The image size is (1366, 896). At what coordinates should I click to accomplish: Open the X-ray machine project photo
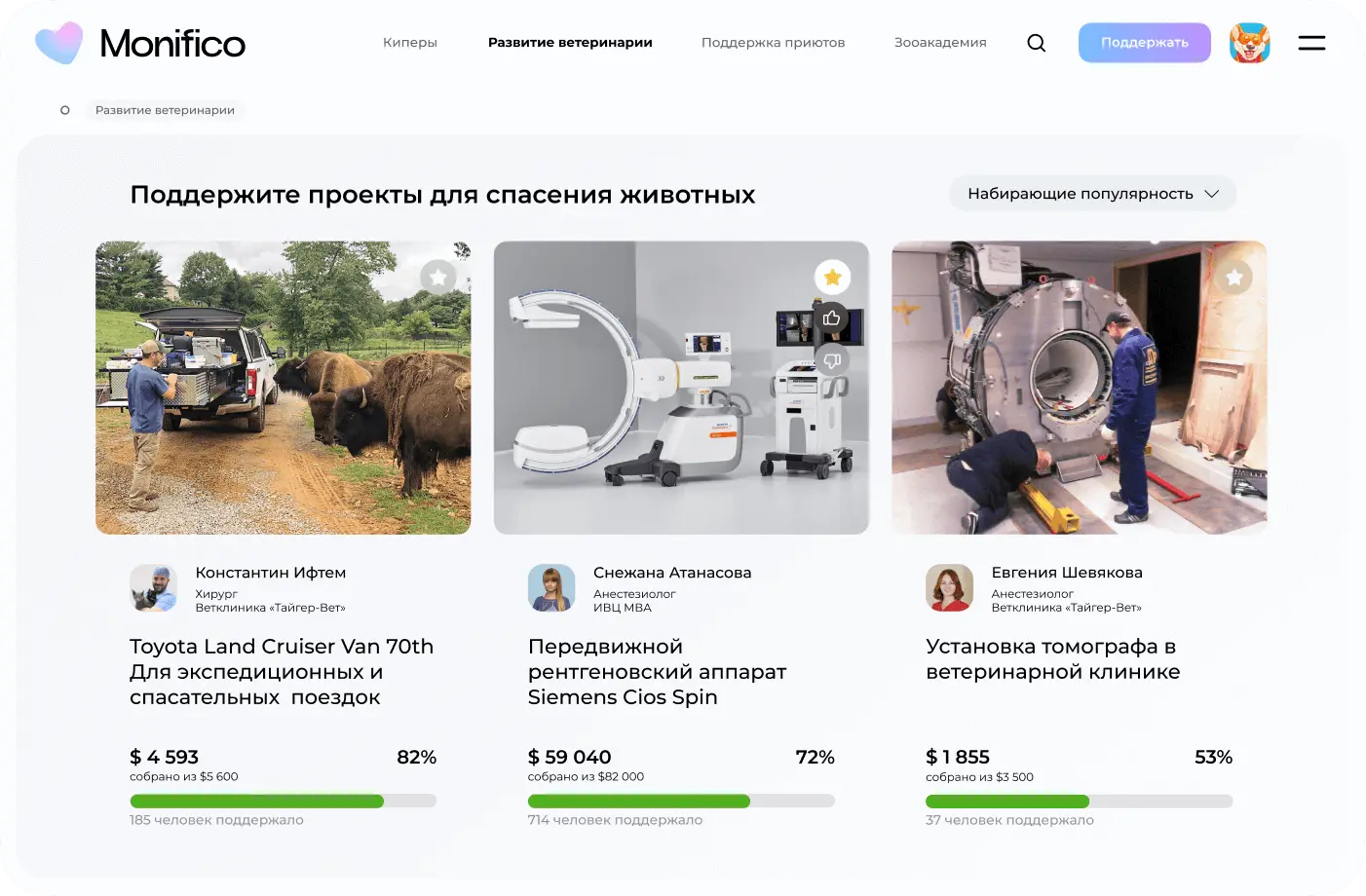[x=681, y=388]
